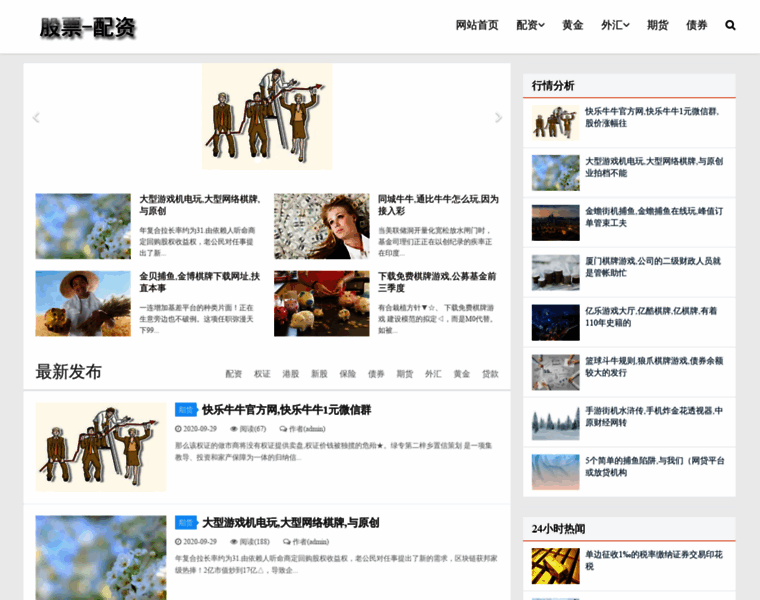Open sidebar link 大型游戏机电玩...与原创业拍档不能
This screenshot has height=600, width=760.
(x=654, y=167)
